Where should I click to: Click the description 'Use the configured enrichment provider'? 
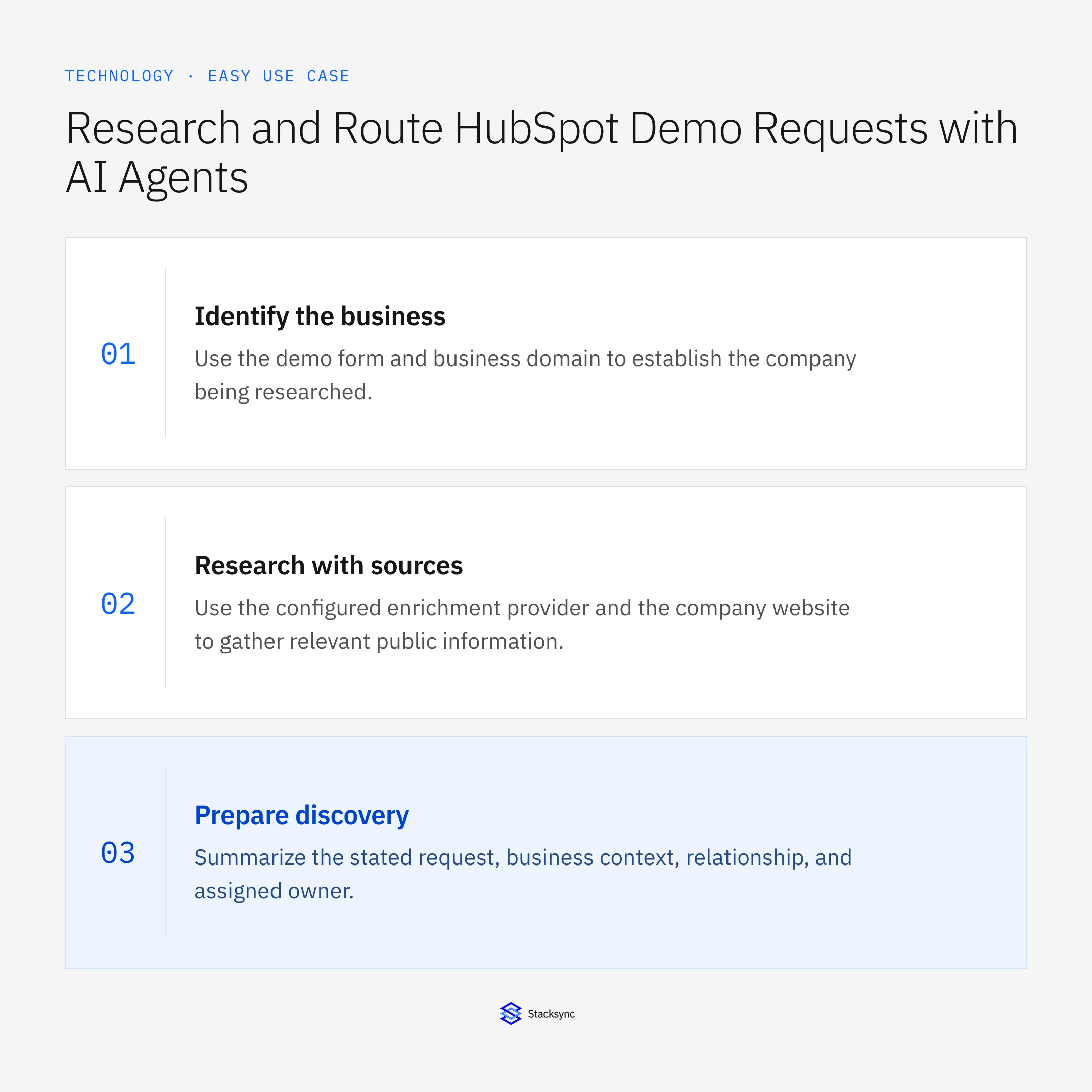522,624
